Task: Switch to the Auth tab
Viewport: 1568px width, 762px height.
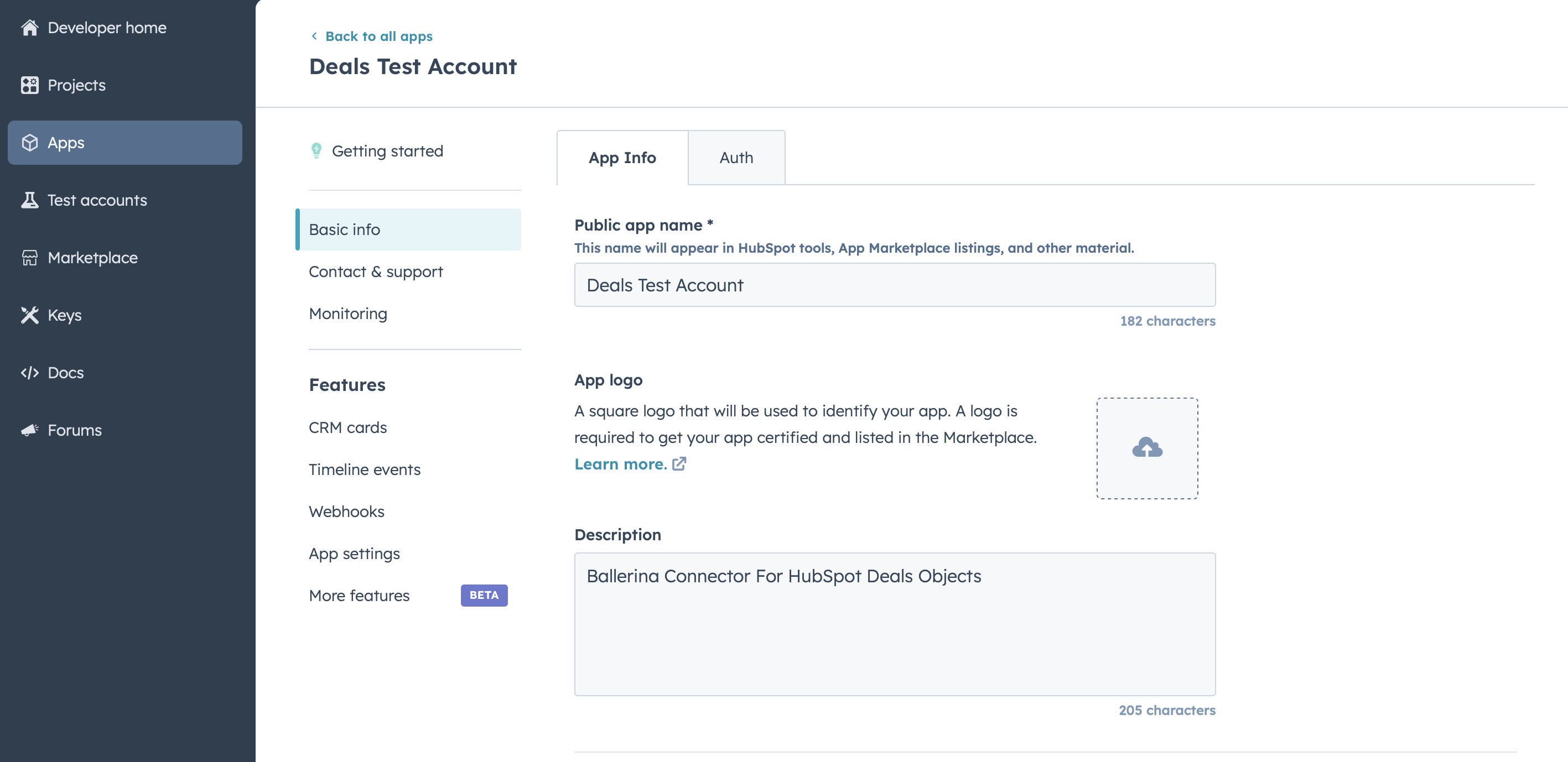Action: point(736,158)
